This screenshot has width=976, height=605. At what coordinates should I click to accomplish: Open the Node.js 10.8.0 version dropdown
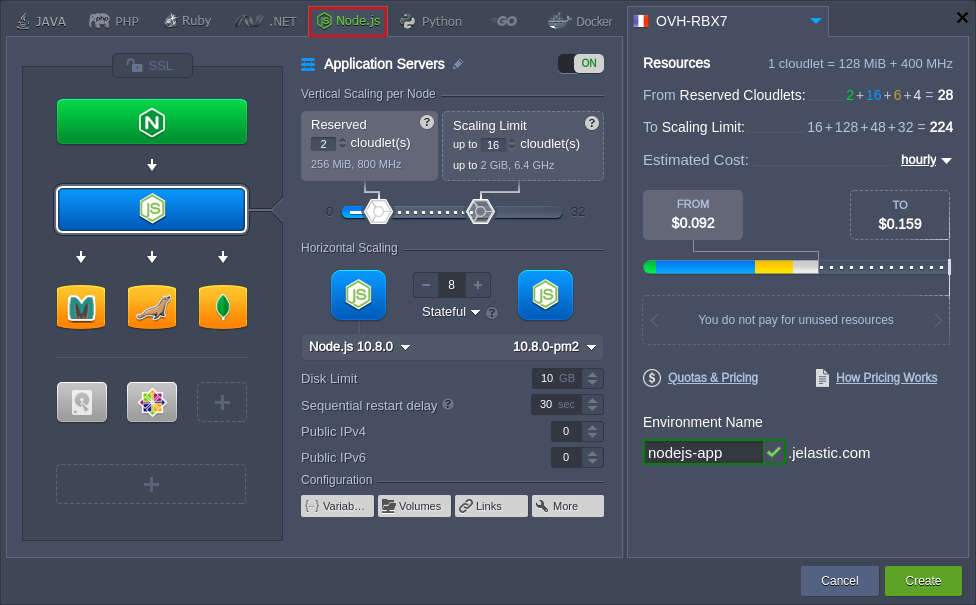click(360, 347)
